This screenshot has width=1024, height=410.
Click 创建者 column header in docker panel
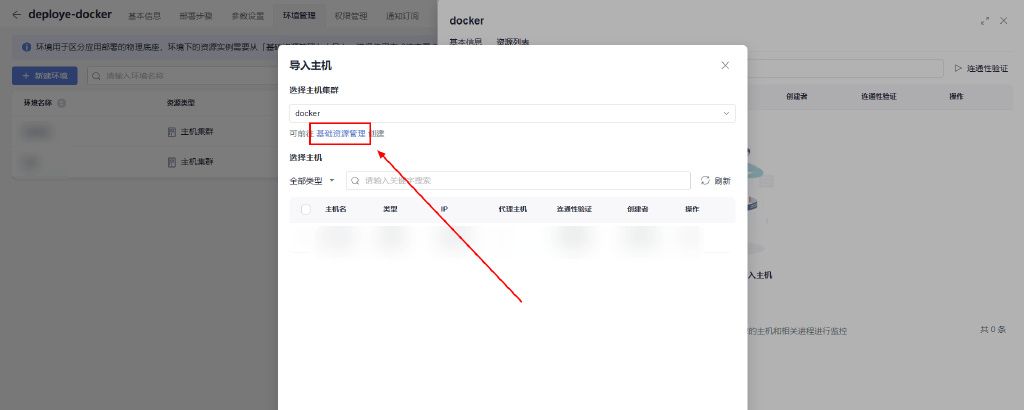[797, 97]
